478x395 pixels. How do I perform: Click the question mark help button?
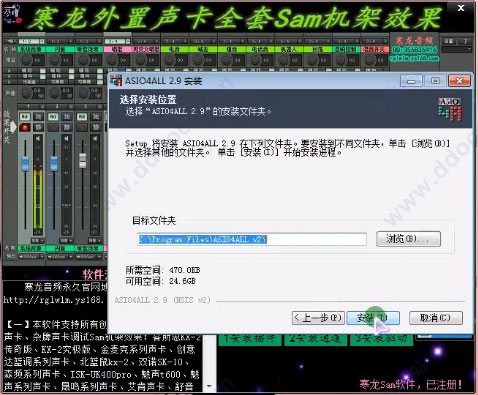465,41
